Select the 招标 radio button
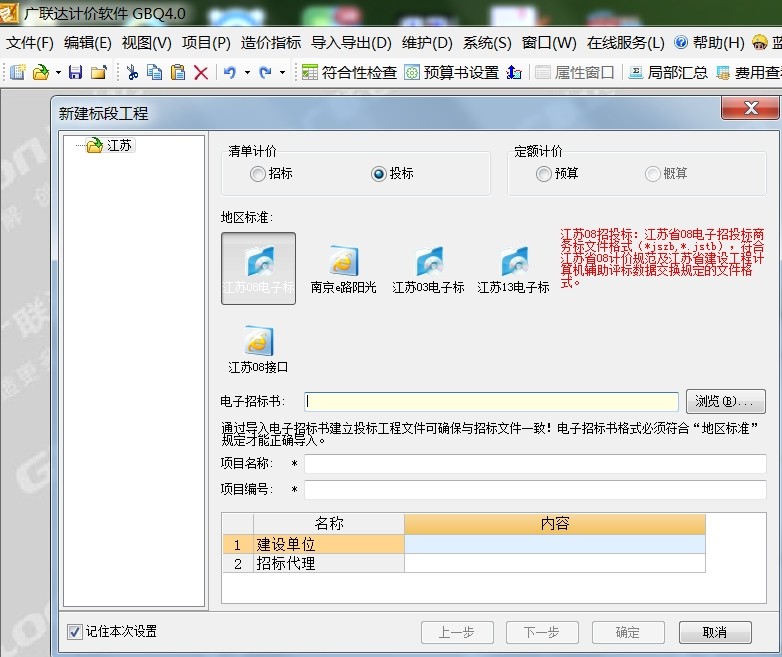 (x=257, y=174)
